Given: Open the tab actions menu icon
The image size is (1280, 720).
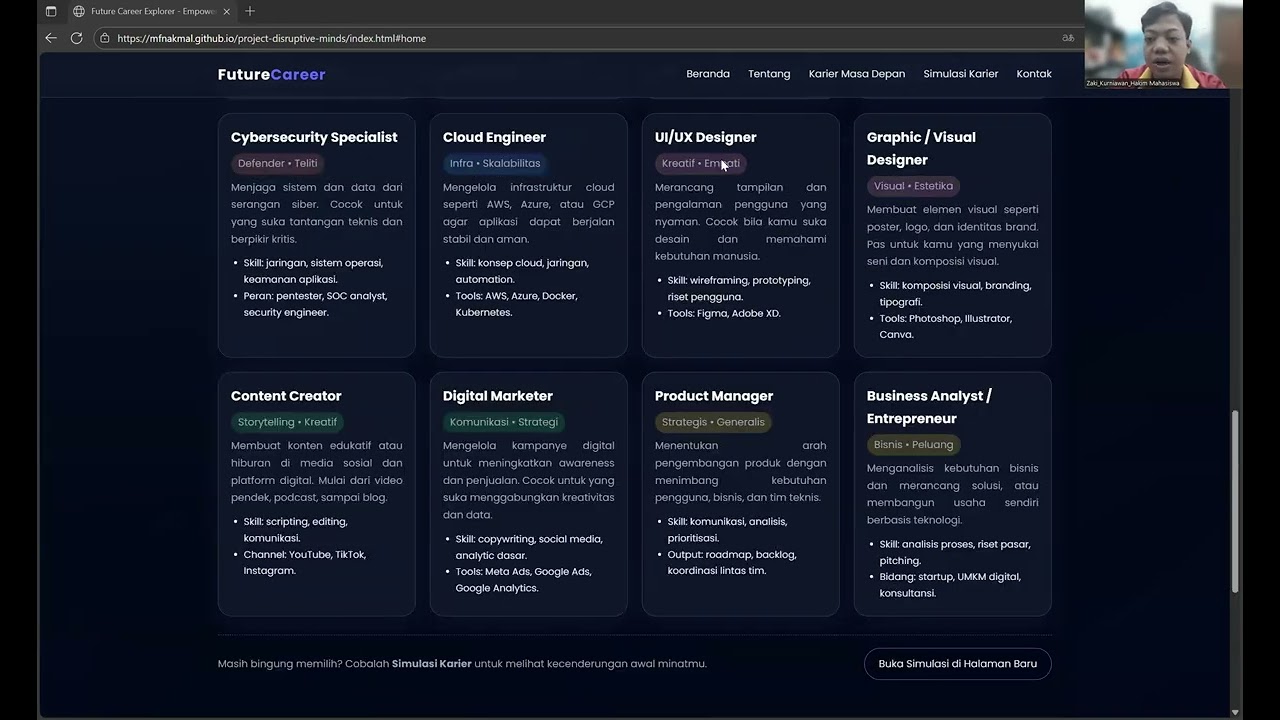Looking at the screenshot, I should [x=51, y=11].
